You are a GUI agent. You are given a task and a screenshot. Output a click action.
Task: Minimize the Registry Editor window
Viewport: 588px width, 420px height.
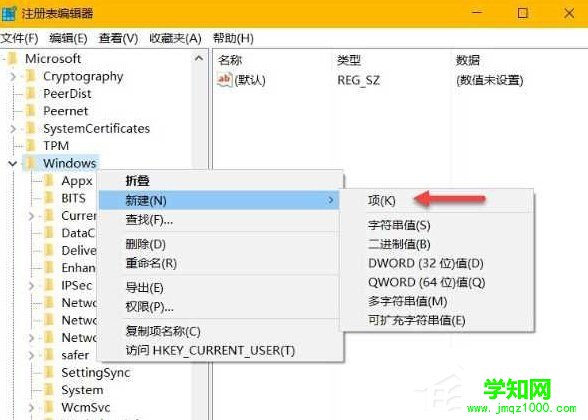(x=477, y=13)
